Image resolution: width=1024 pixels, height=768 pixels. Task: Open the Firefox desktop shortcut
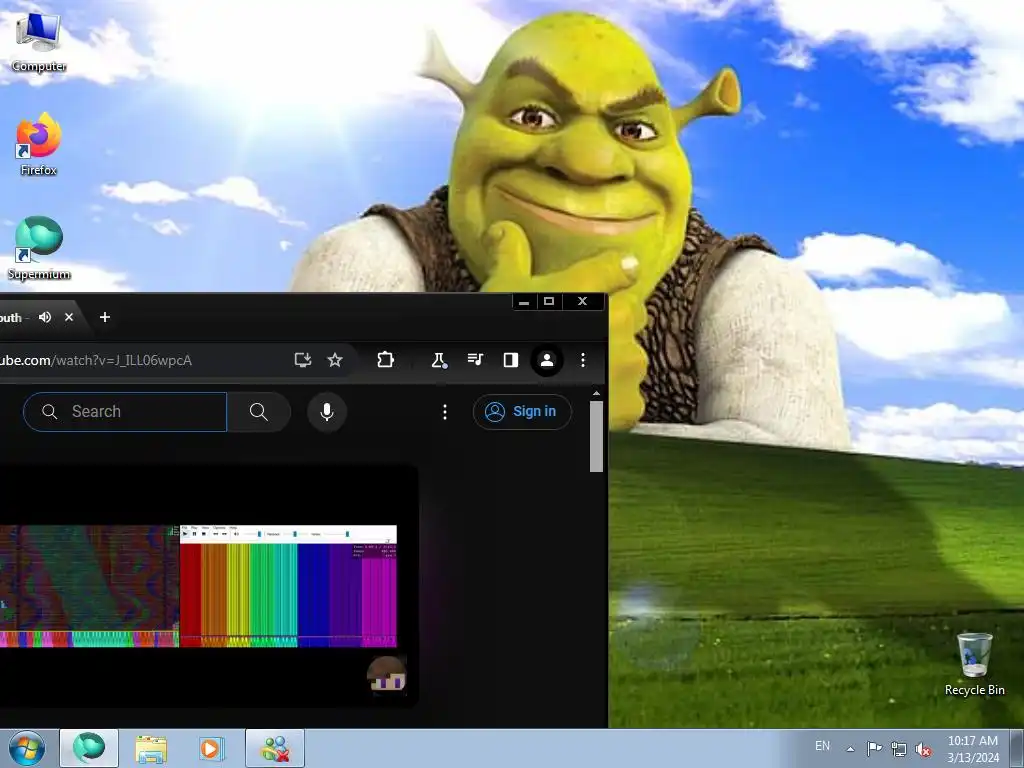click(39, 144)
